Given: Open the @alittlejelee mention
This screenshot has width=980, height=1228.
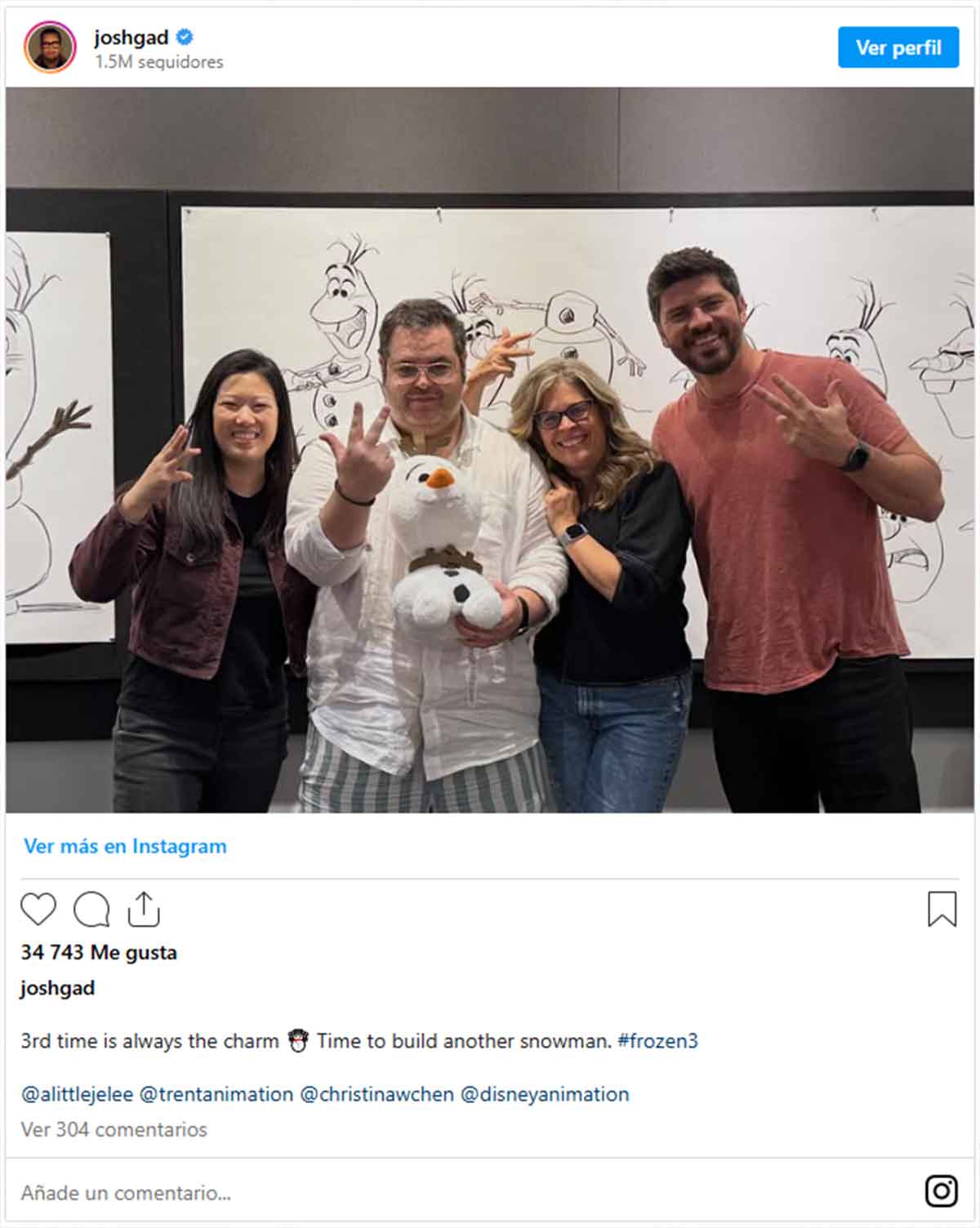Looking at the screenshot, I should coord(77,1094).
